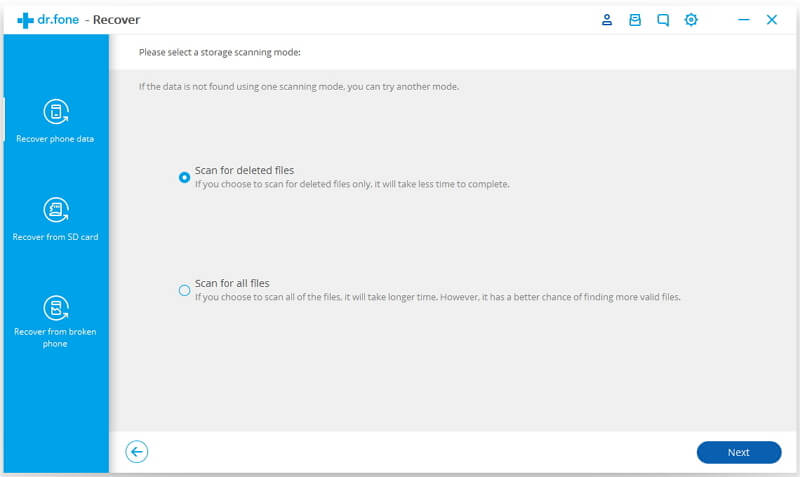Image resolution: width=800 pixels, height=477 pixels.
Task: Click the "Recover" title text
Action: click(x=116, y=19)
